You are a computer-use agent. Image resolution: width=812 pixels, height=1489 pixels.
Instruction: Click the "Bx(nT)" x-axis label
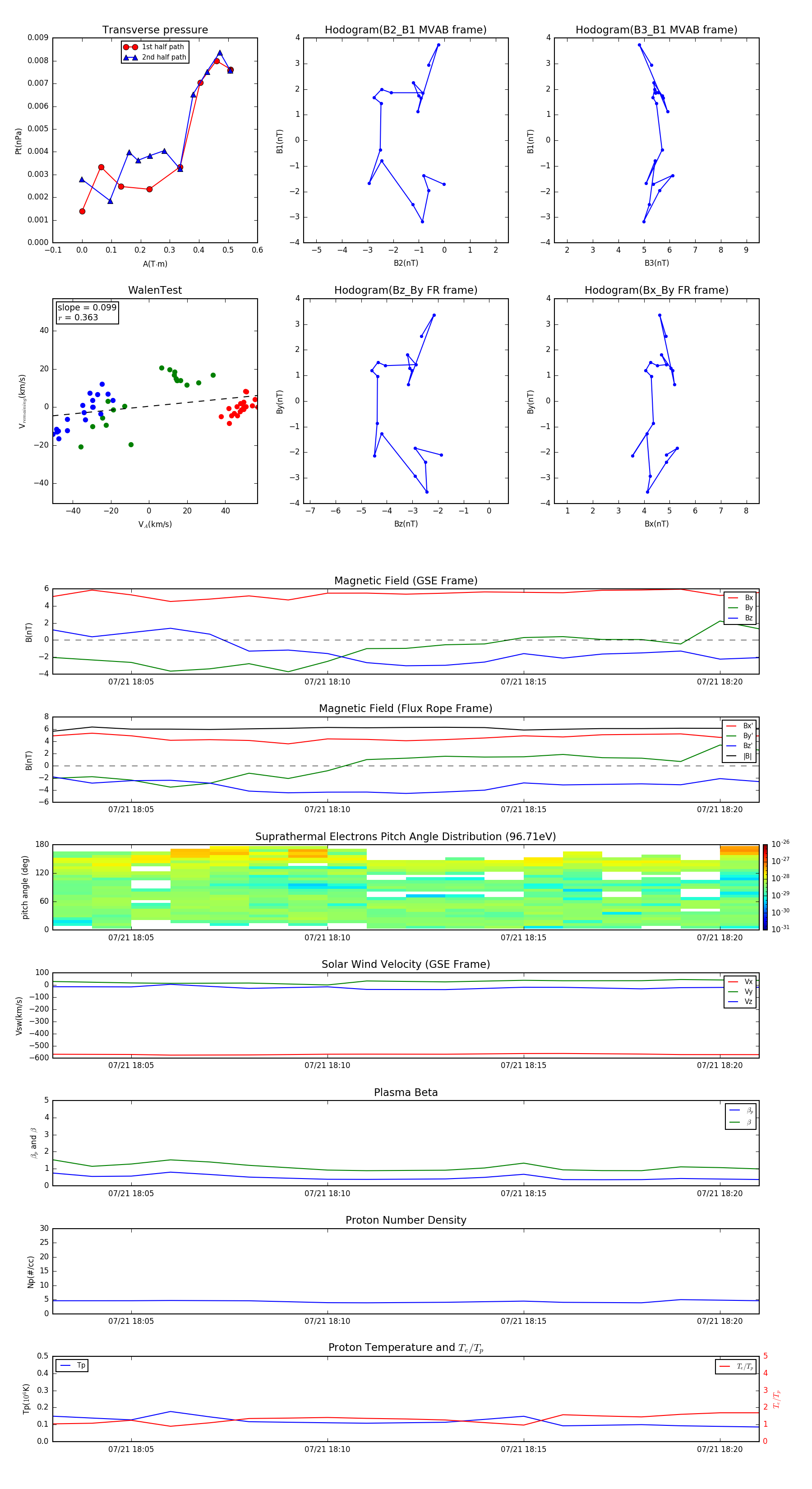[656, 524]
